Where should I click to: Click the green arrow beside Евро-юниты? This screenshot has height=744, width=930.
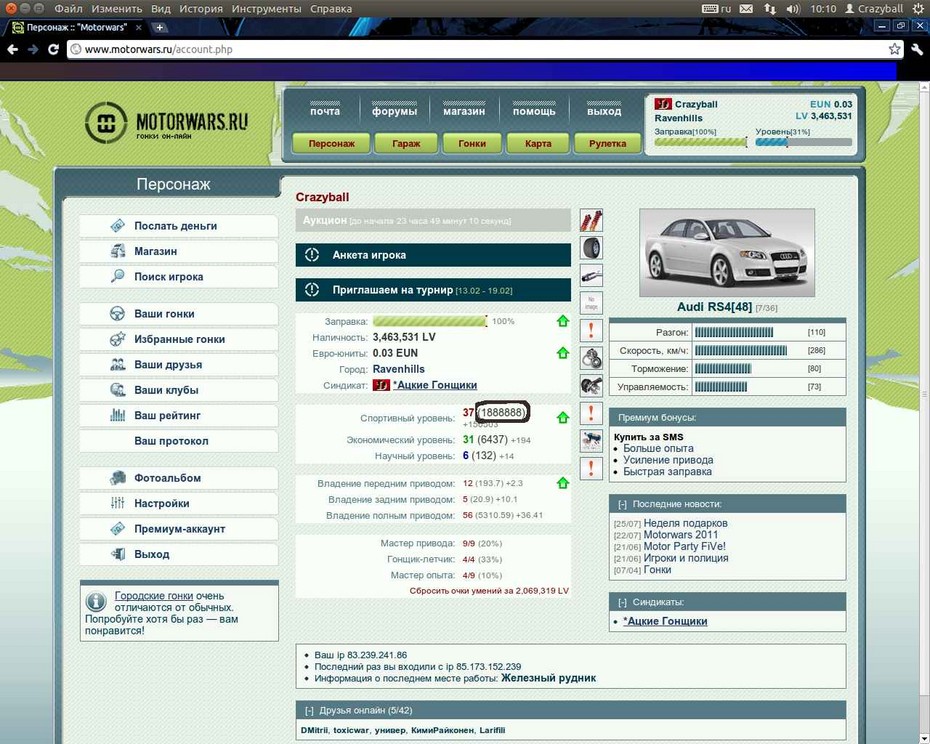pos(563,353)
